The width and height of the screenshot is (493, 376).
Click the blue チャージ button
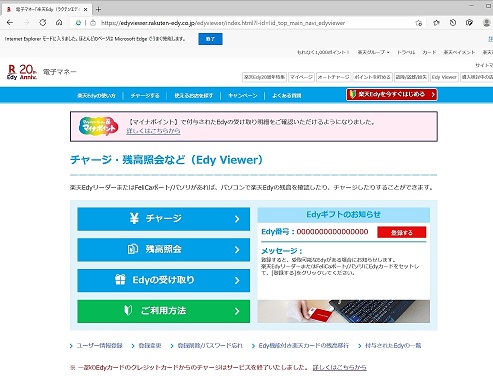coord(163,219)
